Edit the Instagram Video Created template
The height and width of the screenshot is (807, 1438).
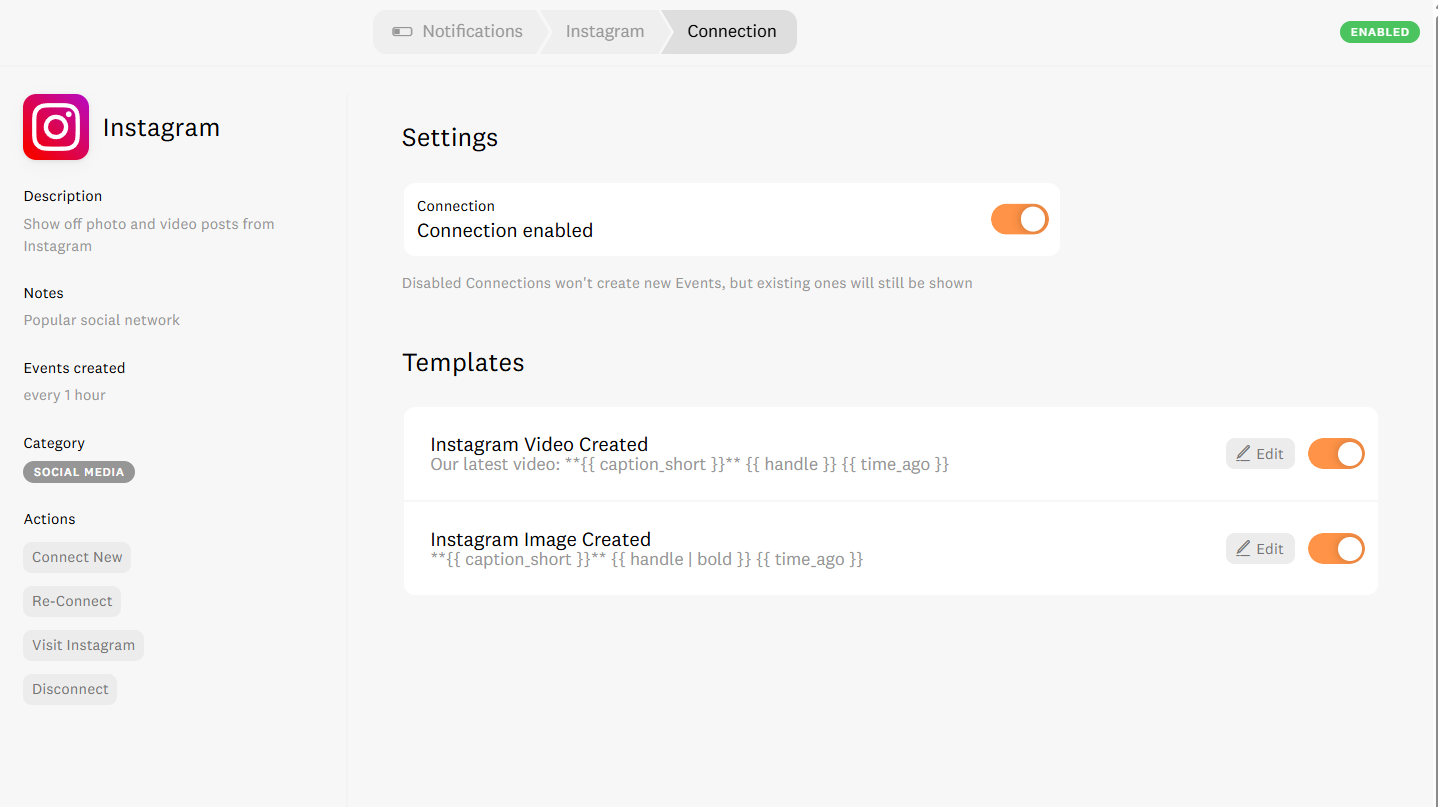point(1260,454)
